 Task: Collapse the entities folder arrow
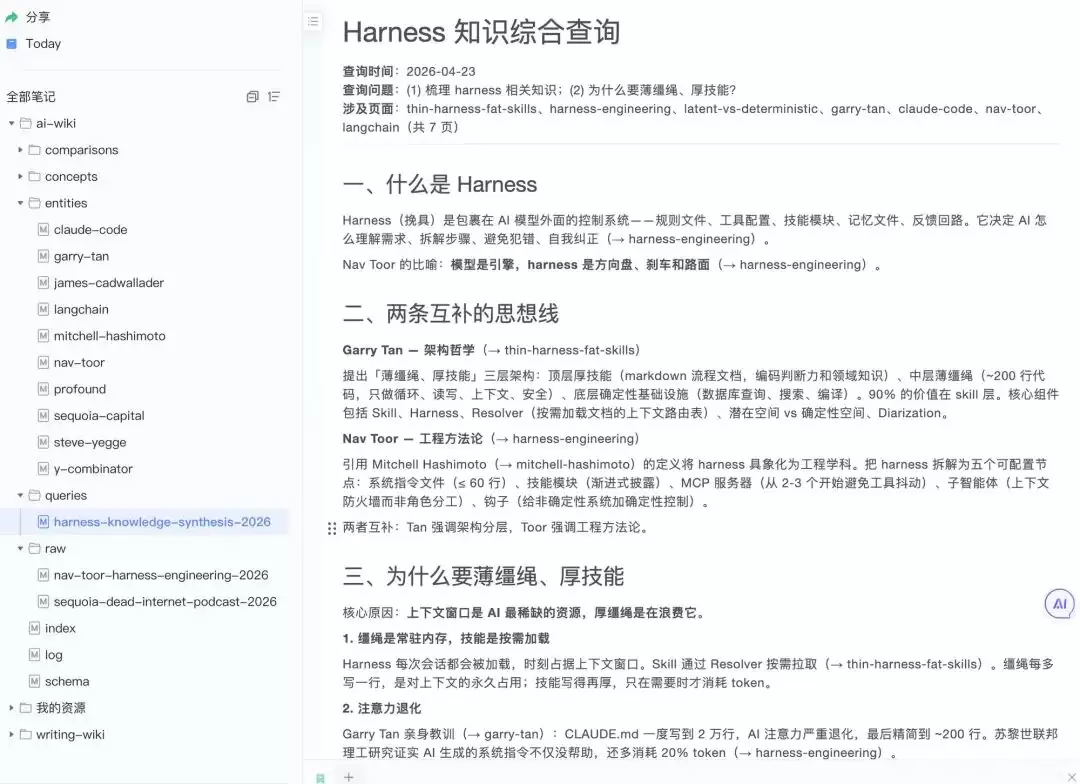point(20,203)
